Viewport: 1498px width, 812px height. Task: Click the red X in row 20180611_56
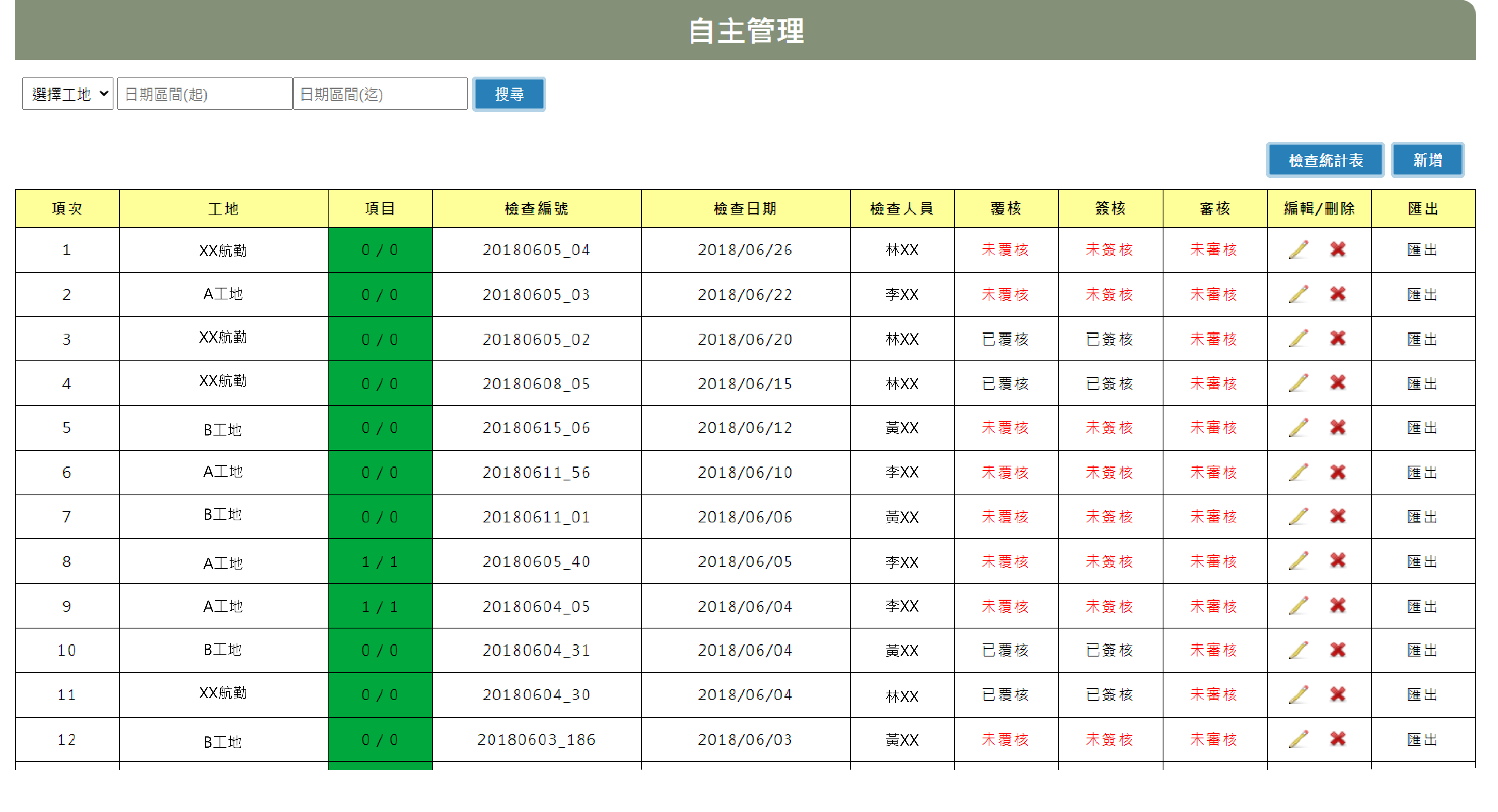coord(1338,472)
